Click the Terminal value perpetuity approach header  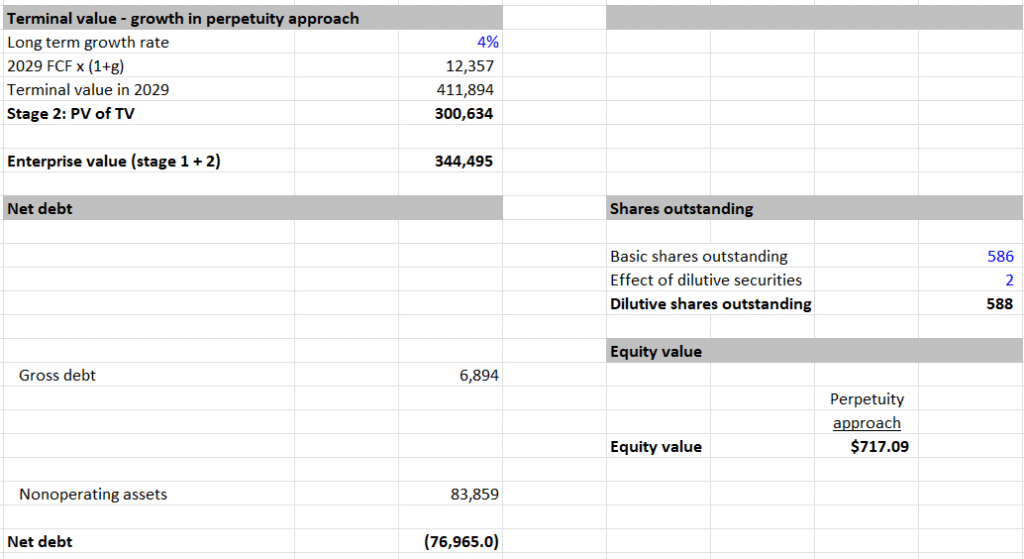point(253,18)
